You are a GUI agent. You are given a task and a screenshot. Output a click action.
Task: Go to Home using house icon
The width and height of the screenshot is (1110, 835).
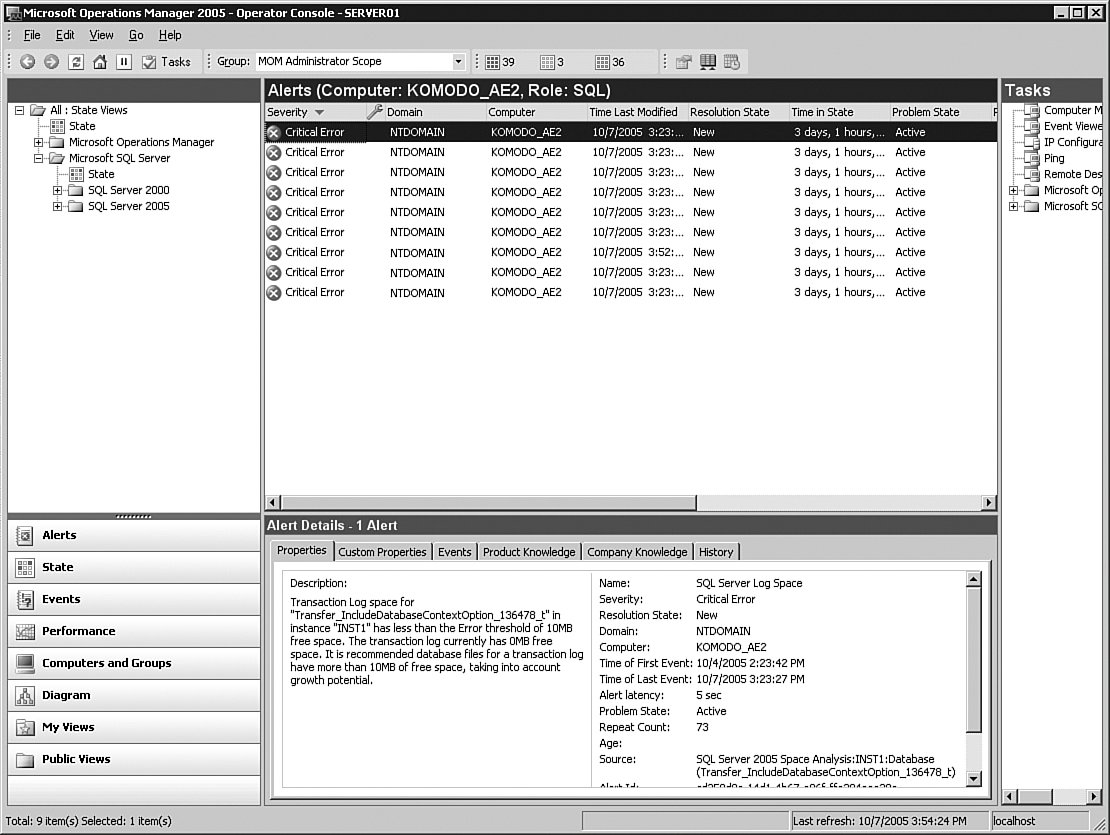[x=100, y=62]
